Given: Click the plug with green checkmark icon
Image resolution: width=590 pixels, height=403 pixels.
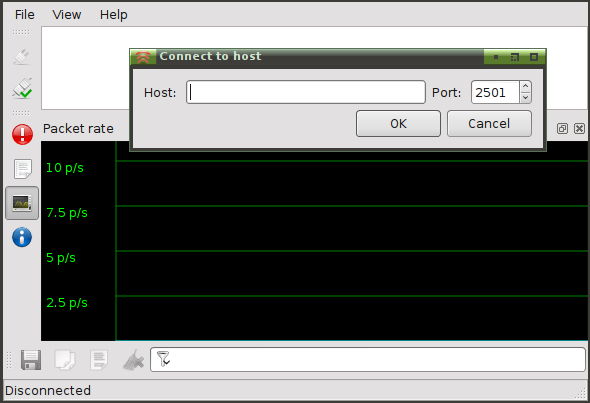Looking at the screenshot, I should tap(22, 88).
